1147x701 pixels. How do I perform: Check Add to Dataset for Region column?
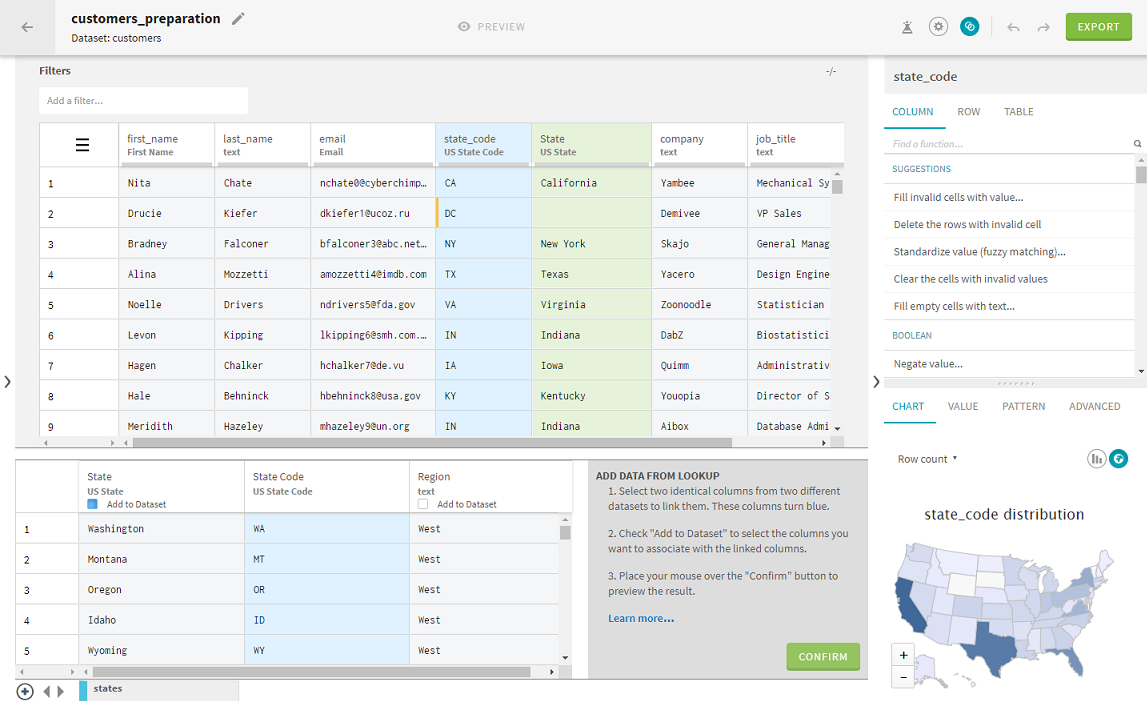423,505
